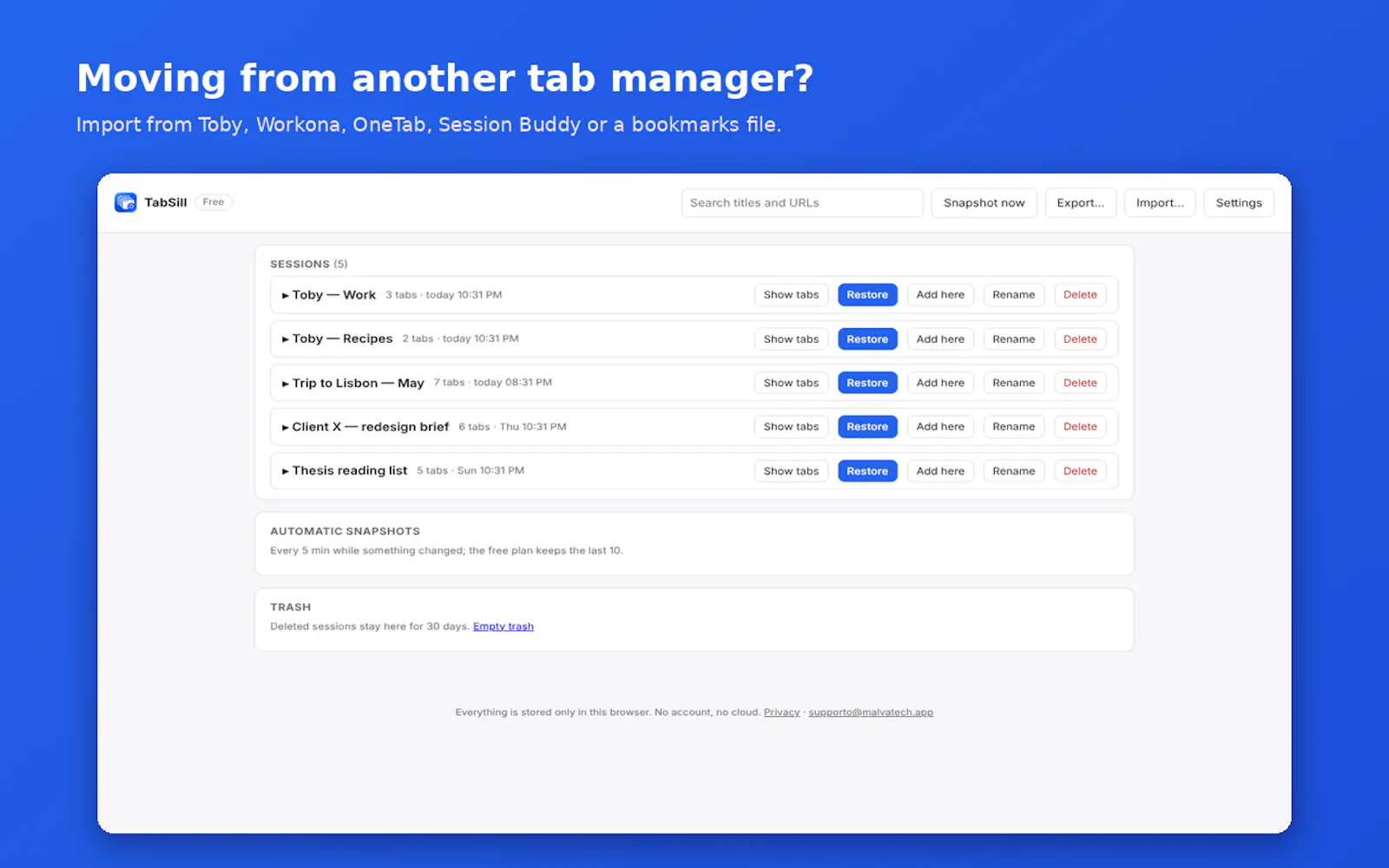This screenshot has height=868, width=1389.
Task: Open the Export... dialog
Action: tap(1081, 202)
